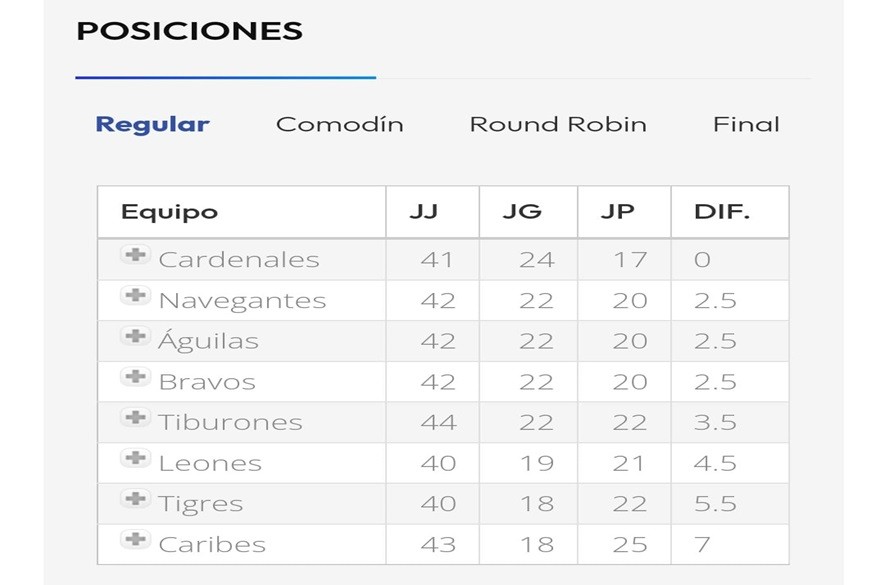Sort by the JJ column header

click(x=423, y=212)
